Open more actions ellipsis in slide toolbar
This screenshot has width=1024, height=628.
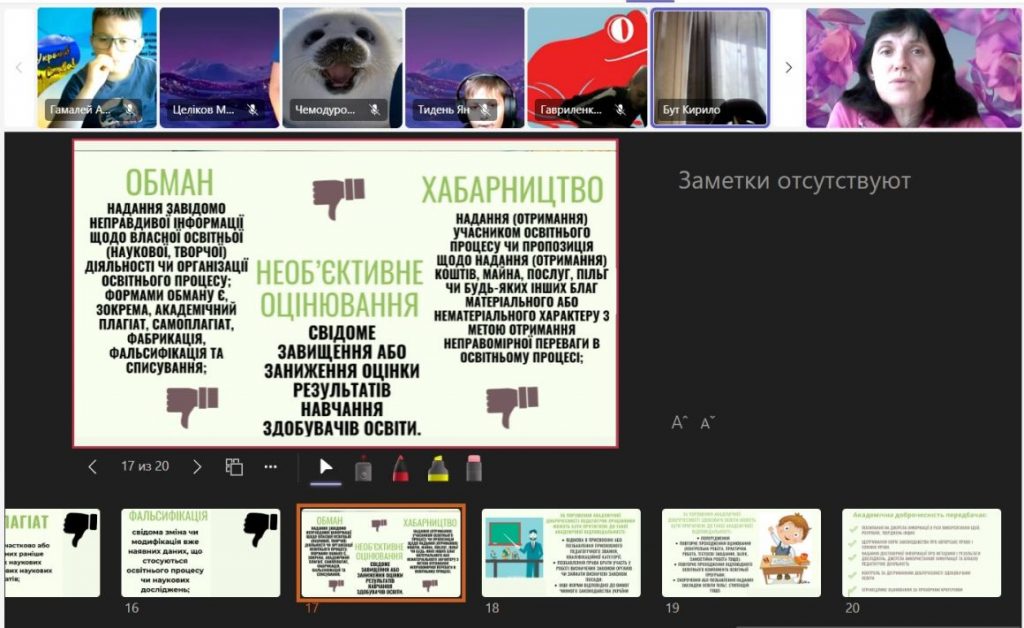click(x=270, y=467)
